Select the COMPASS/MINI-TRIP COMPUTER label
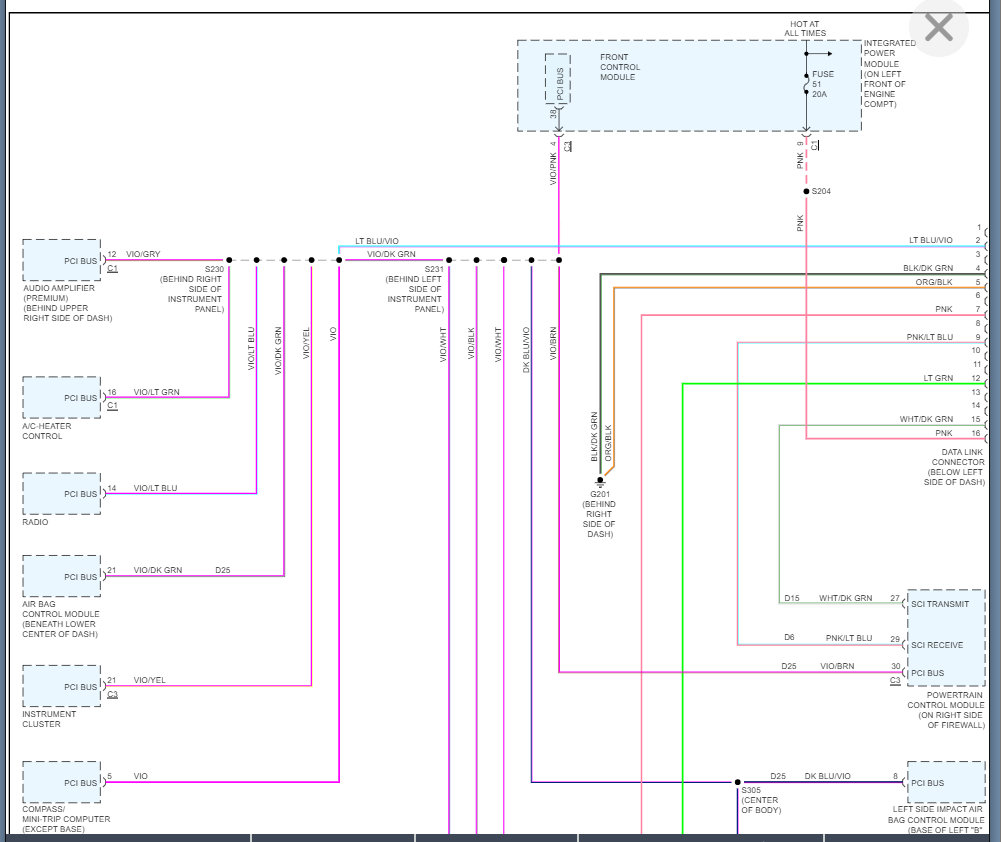 point(66,818)
